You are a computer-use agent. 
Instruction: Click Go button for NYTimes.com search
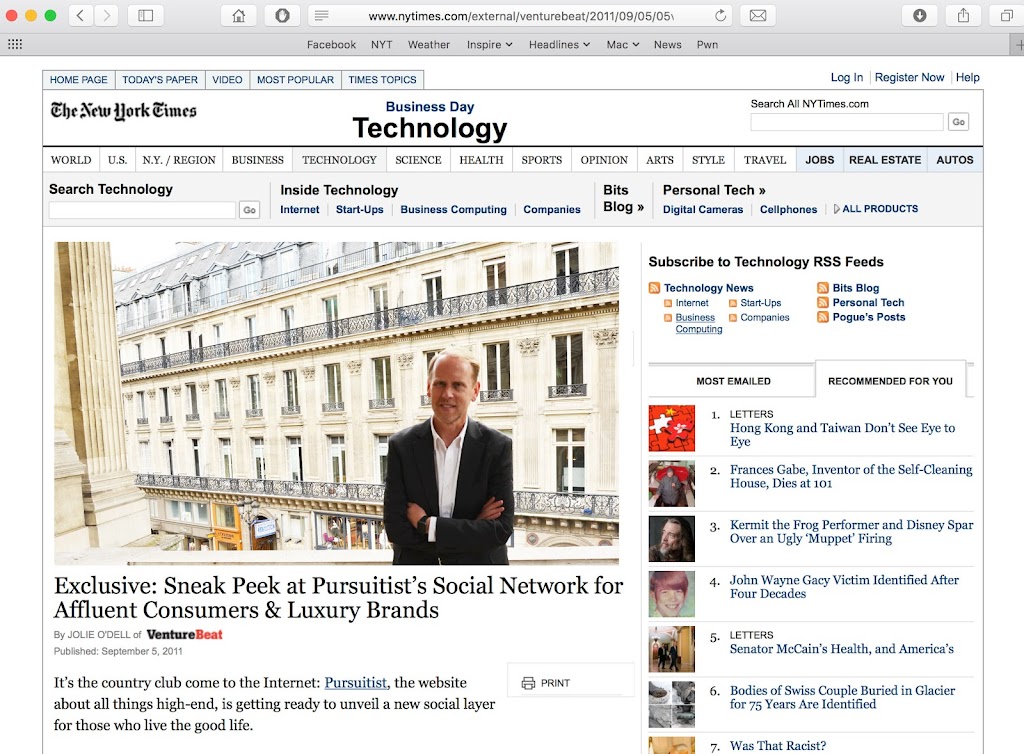click(958, 121)
